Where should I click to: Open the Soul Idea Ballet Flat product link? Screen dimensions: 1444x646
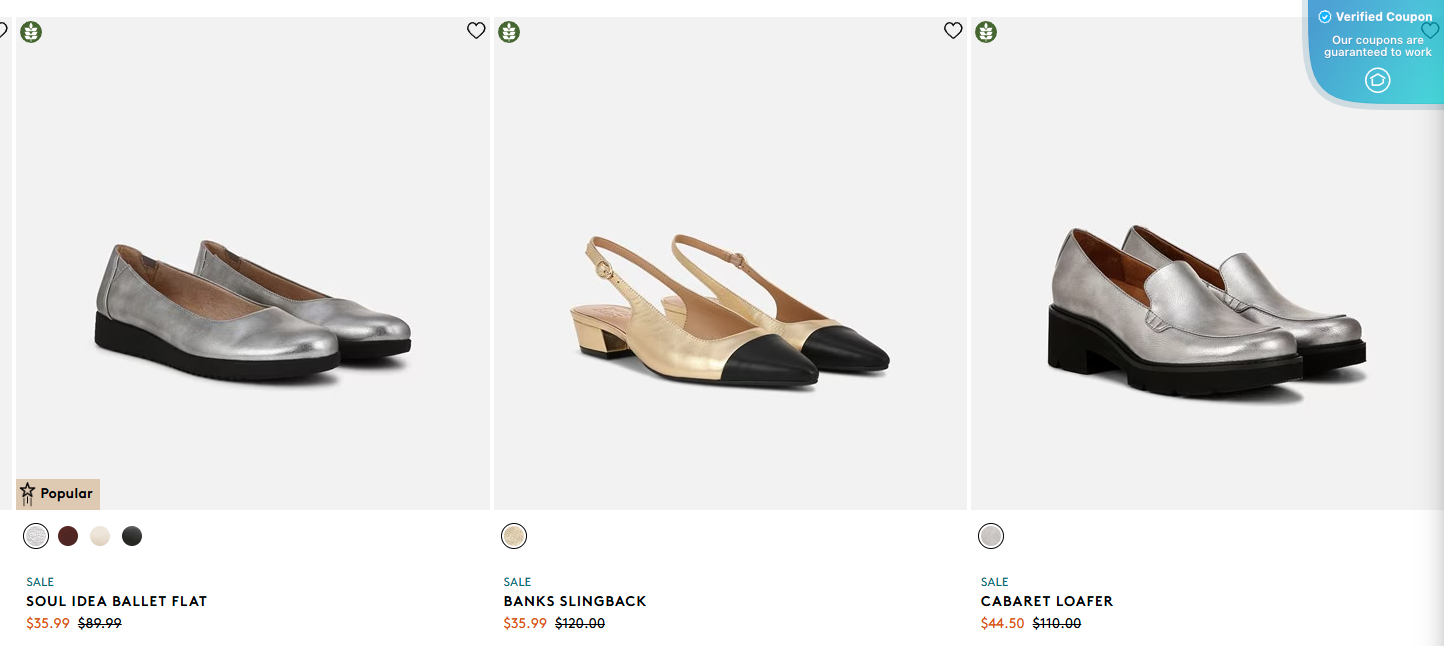tap(116, 601)
